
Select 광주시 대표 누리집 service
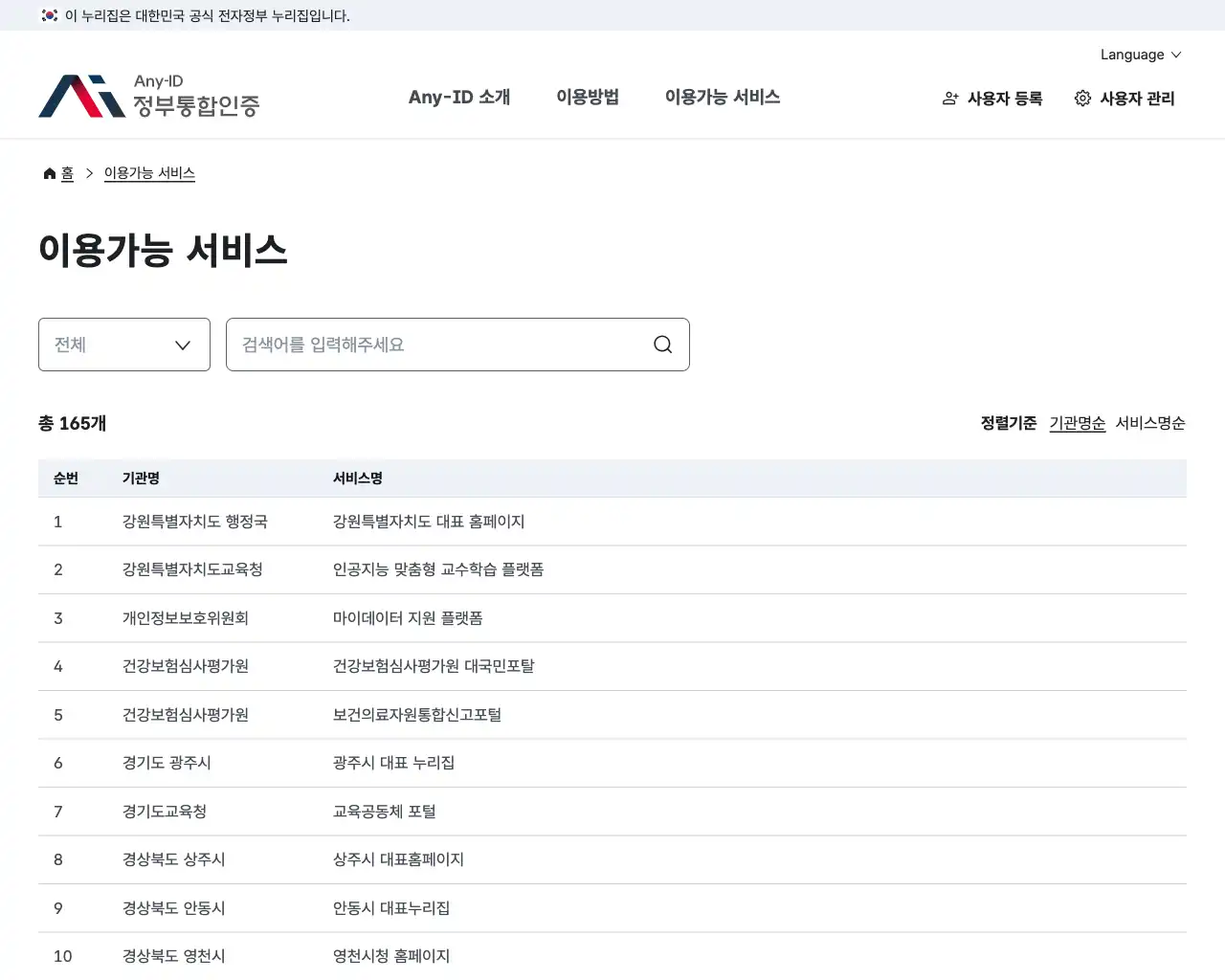coord(393,763)
